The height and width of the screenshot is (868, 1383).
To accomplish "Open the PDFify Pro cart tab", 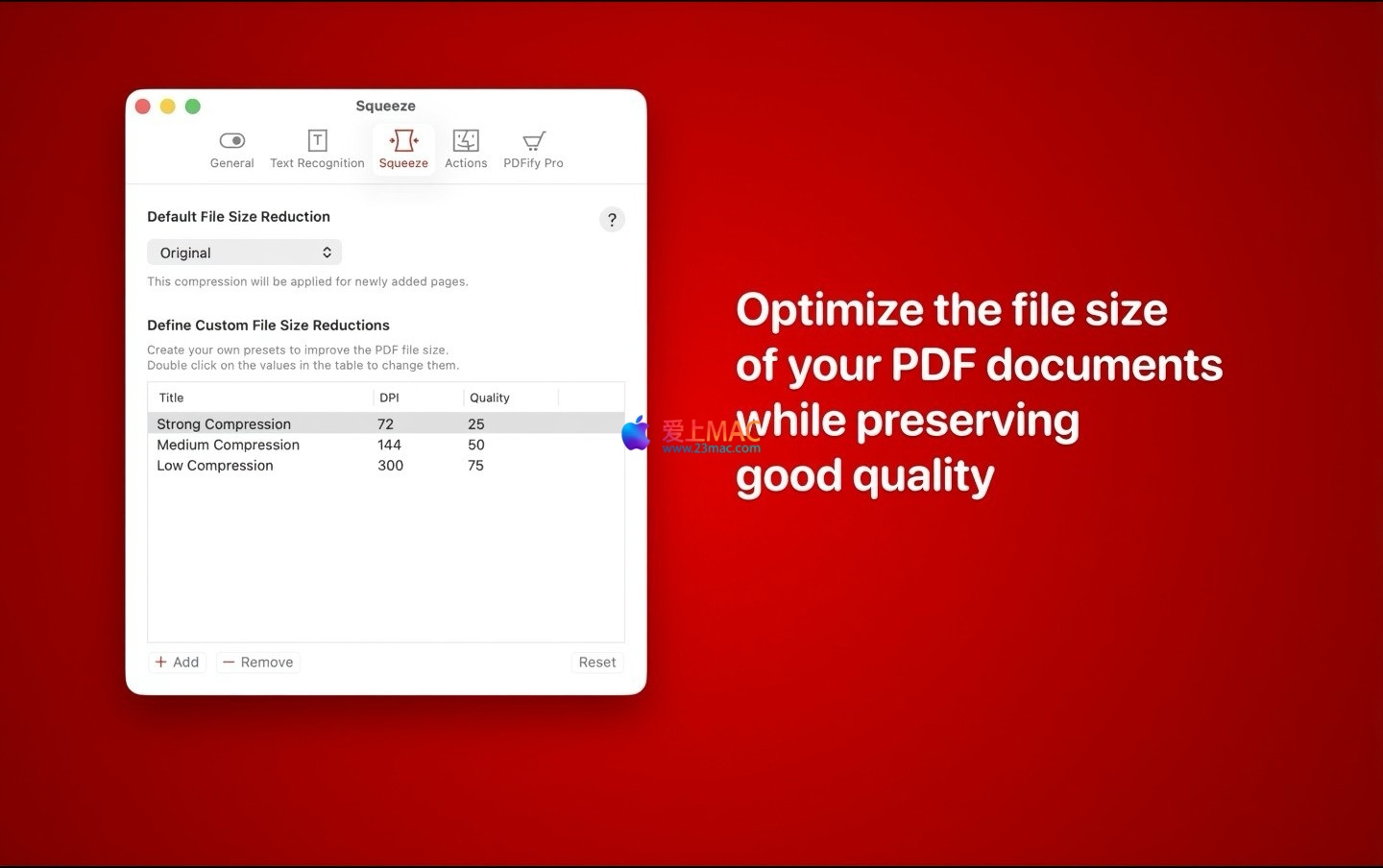I will pyautogui.click(x=533, y=150).
